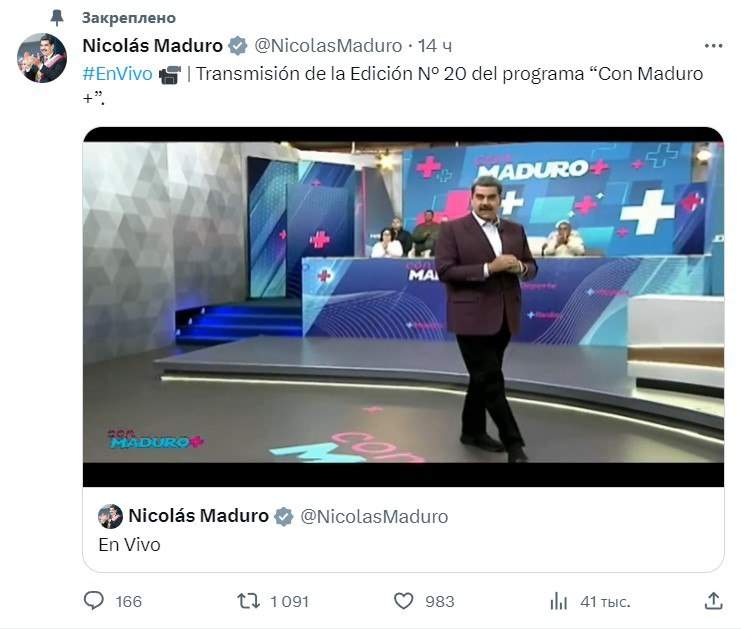Open the three-dot more options menu
741x629 pixels.
[x=713, y=46]
